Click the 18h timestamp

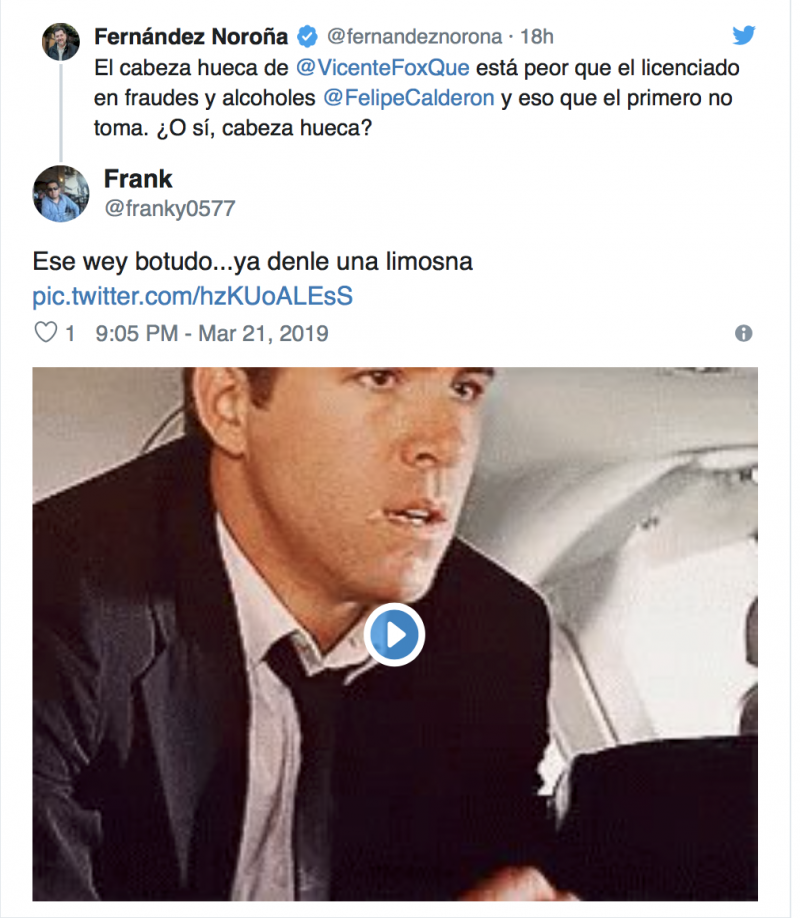[537, 37]
